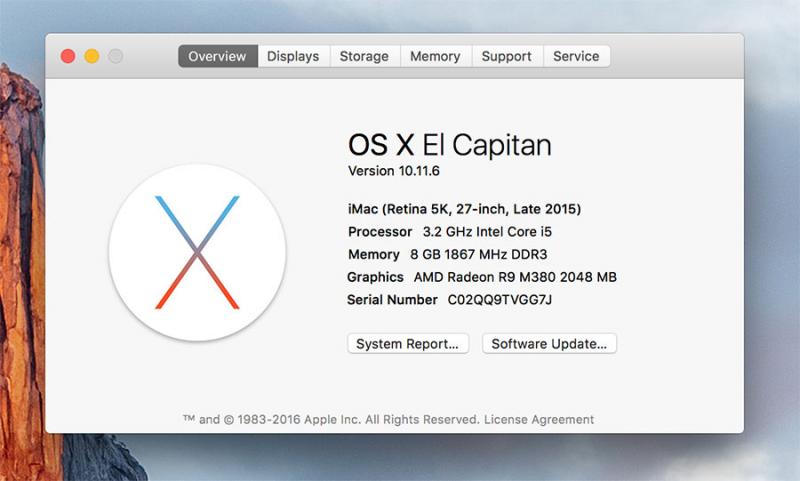Click the serial number C02QQ9TVGG7J
The image size is (800, 481).
click(x=500, y=300)
